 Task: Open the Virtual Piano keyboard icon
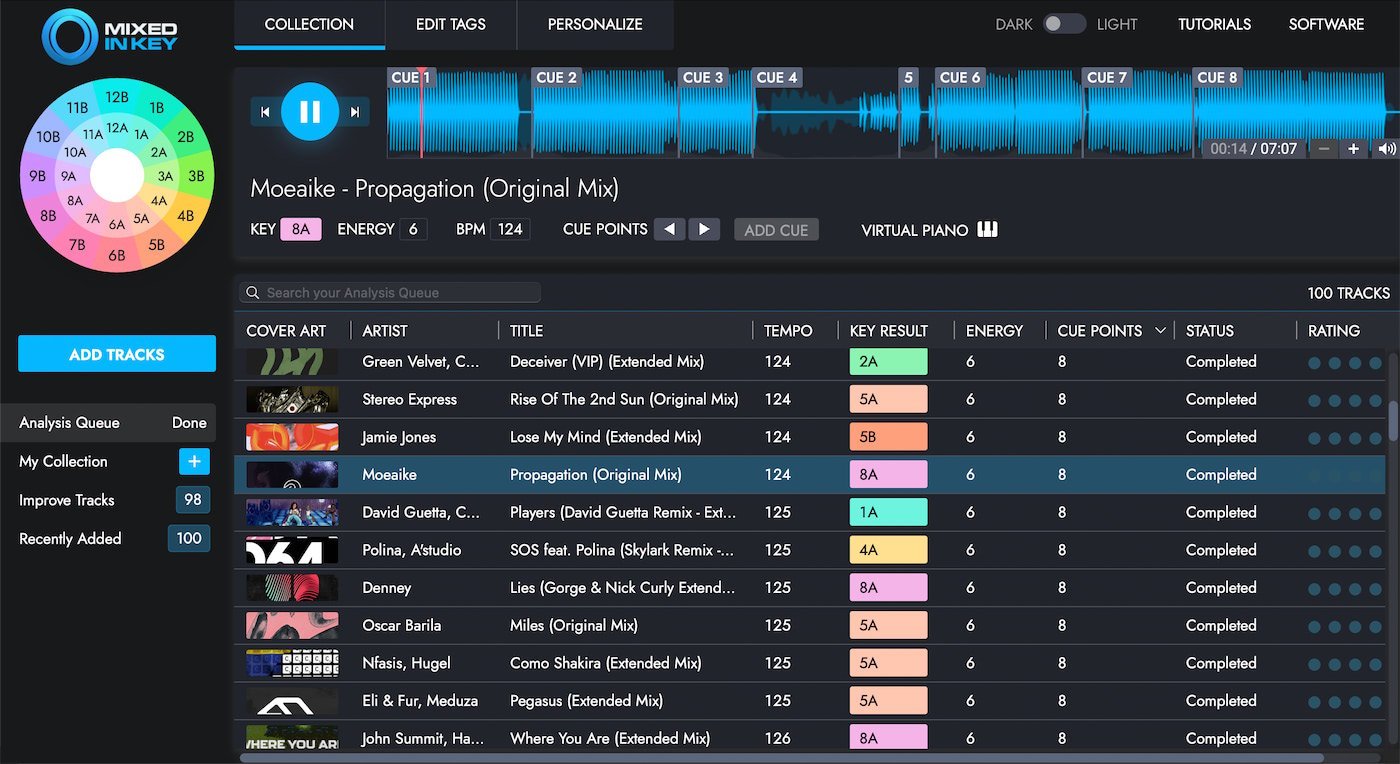987,230
